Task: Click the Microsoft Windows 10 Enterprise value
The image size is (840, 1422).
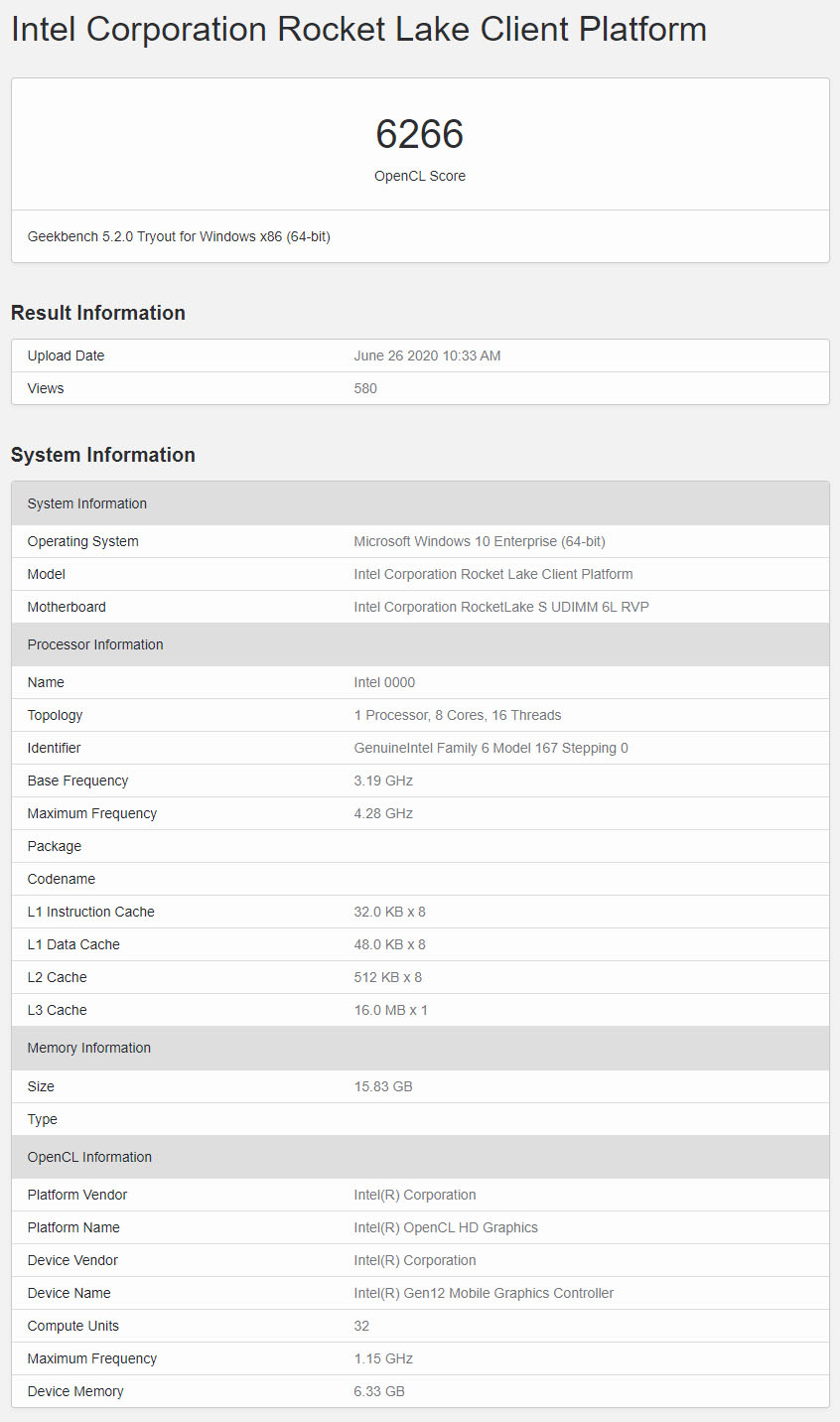Action: tap(480, 541)
